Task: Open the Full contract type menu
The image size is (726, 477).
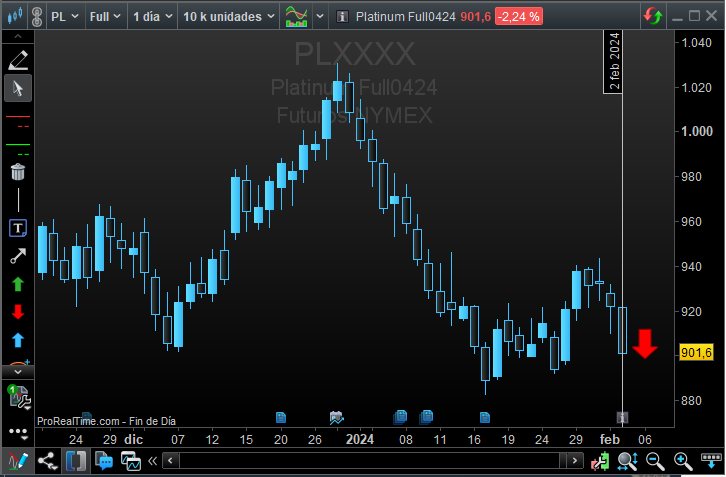Action: [105, 17]
